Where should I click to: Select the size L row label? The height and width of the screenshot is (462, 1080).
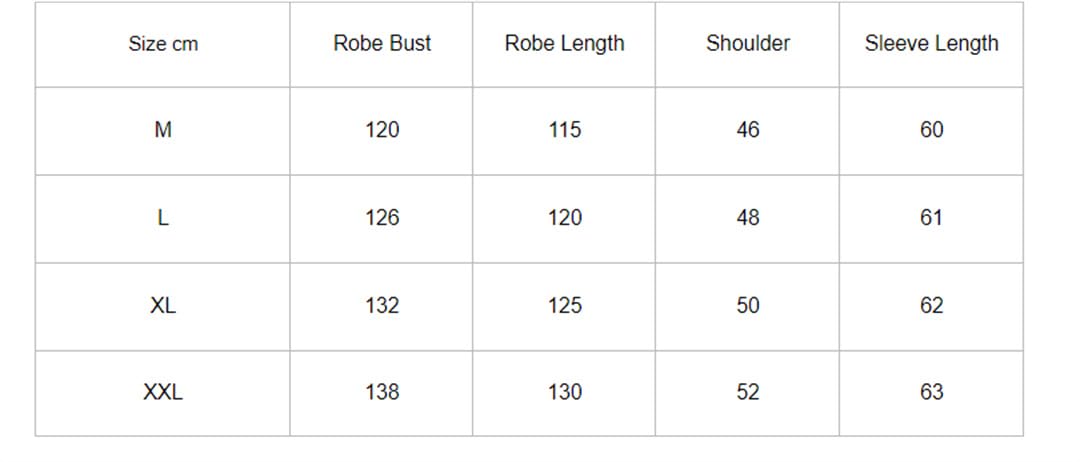coord(163,218)
